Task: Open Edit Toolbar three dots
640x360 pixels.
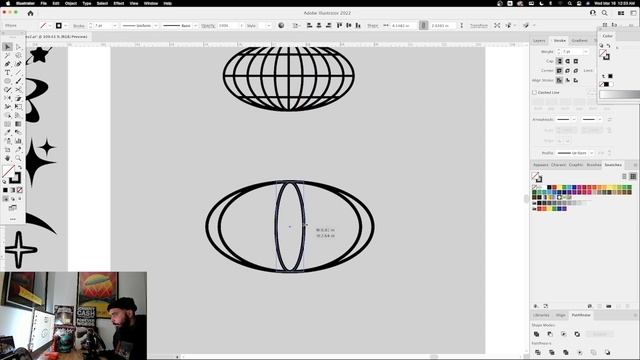Action: click(13, 219)
